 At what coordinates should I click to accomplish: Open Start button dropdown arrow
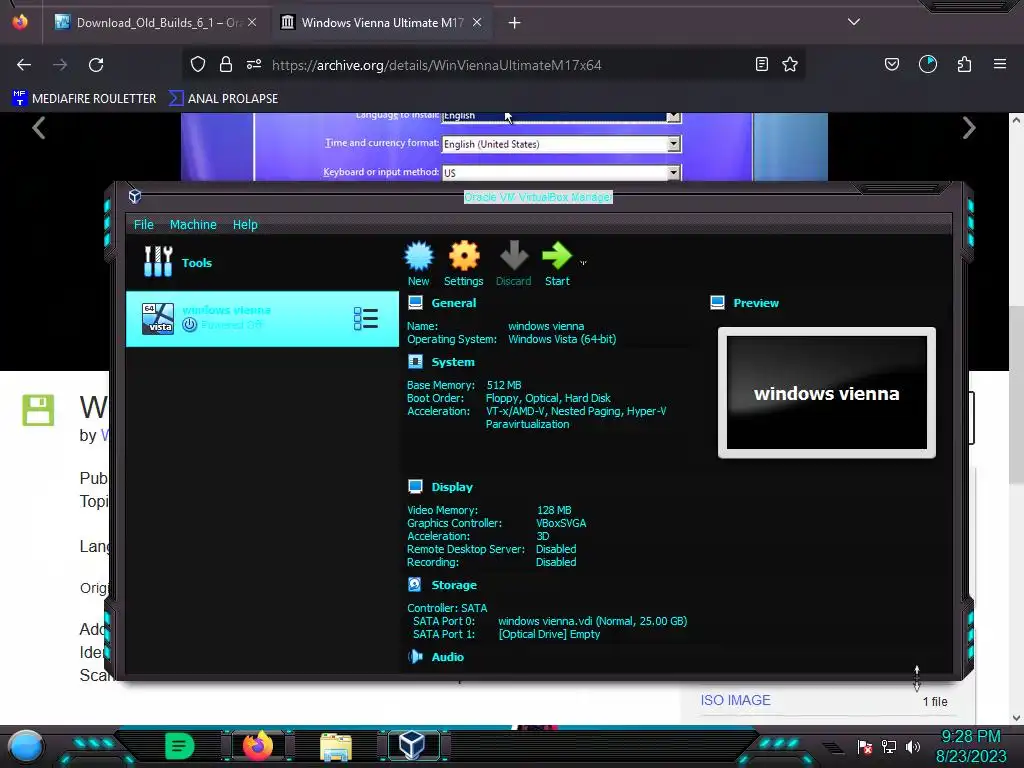[583, 263]
